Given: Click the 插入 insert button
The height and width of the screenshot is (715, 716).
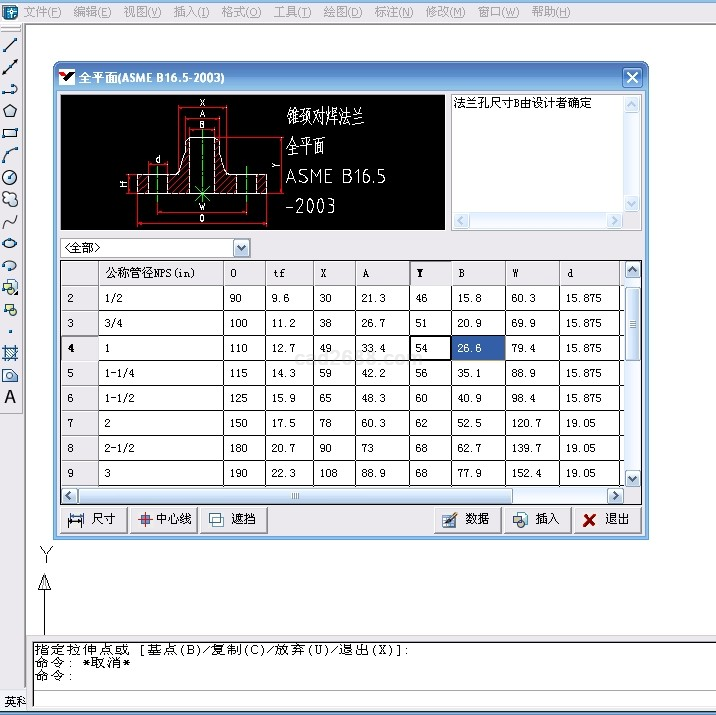Looking at the screenshot, I should tap(537, 520).
